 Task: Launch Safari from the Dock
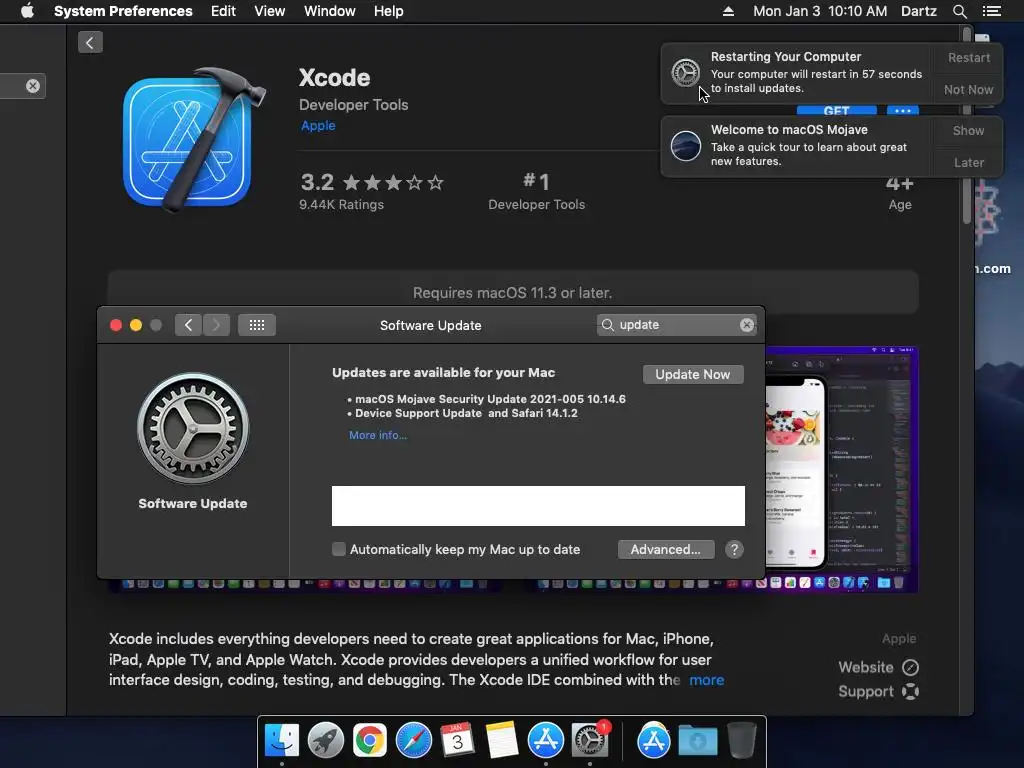(413, 741)
